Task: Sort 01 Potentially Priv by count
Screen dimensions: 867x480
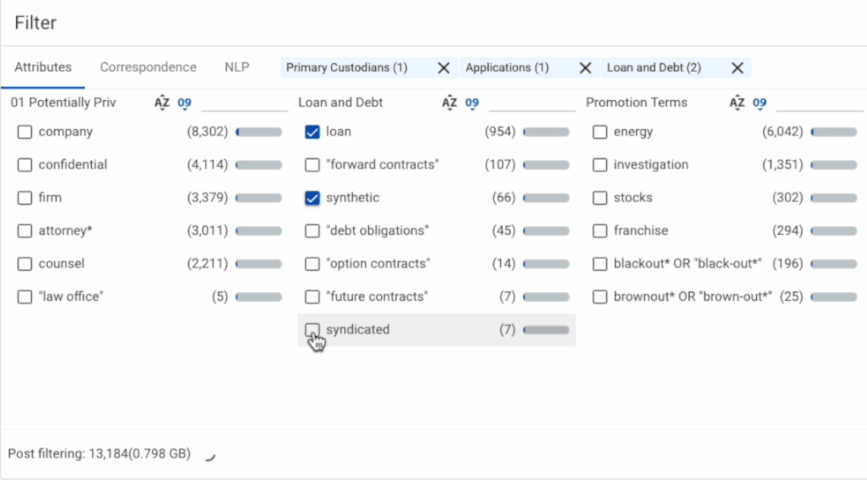Action: click(184, 102)
